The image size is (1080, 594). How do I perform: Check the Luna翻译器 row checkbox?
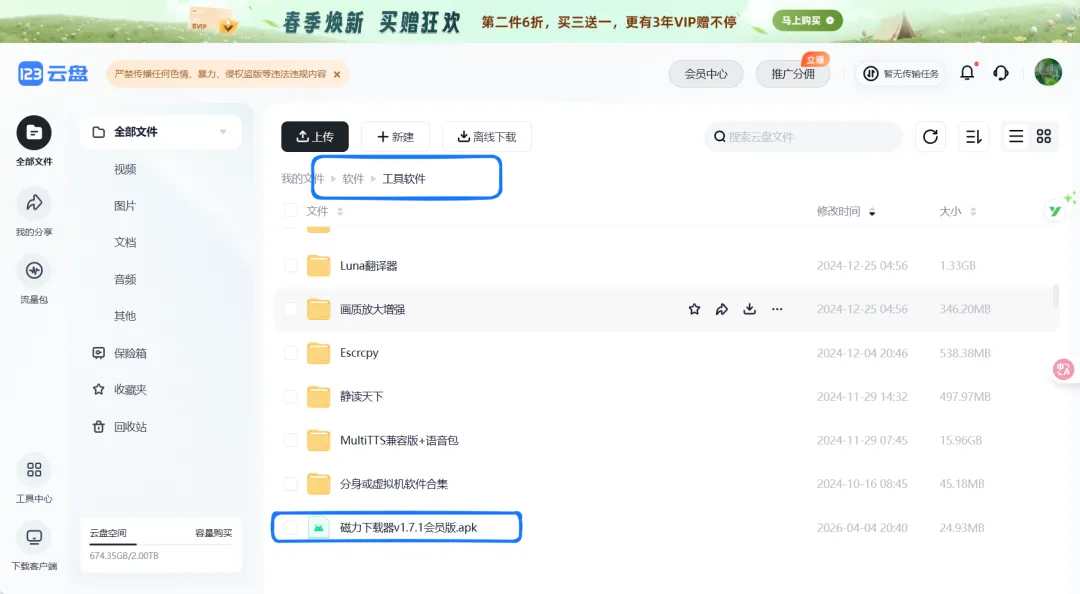(291, 265)
